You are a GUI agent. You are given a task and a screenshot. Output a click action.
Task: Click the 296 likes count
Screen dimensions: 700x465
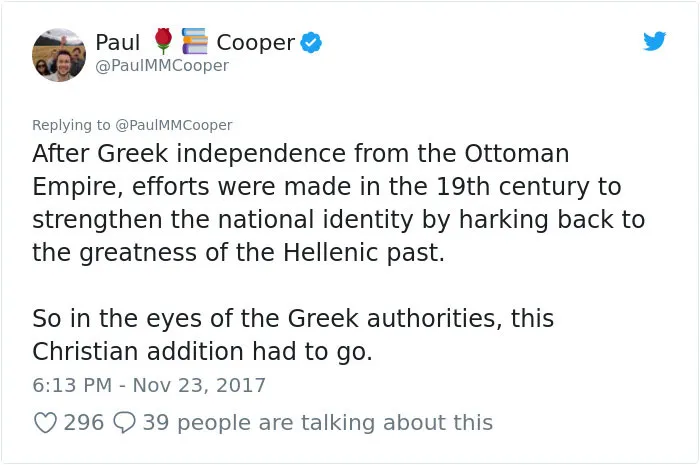click(83, 422)
